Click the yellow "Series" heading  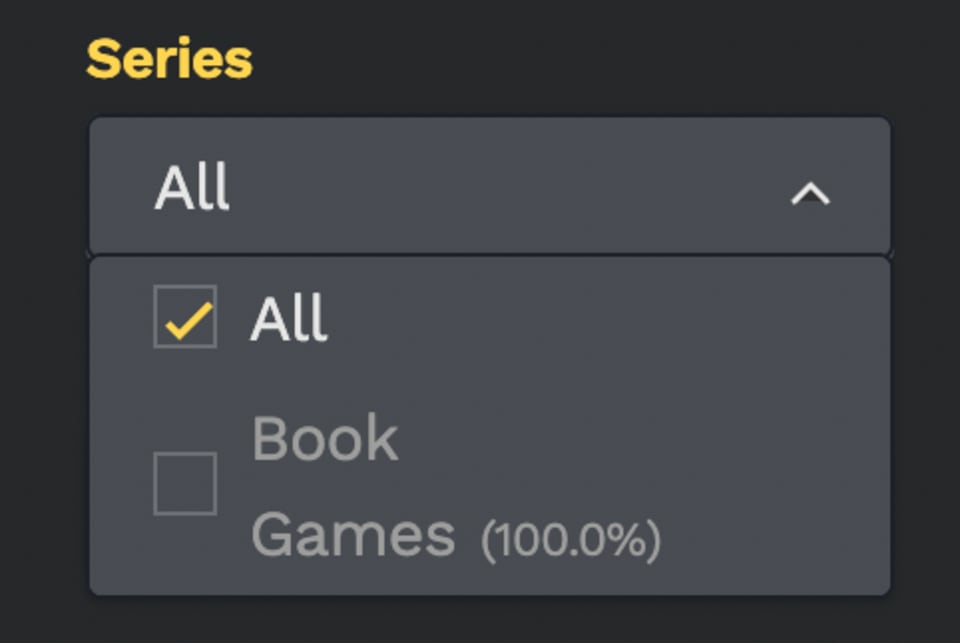click(x=169, y=60)
